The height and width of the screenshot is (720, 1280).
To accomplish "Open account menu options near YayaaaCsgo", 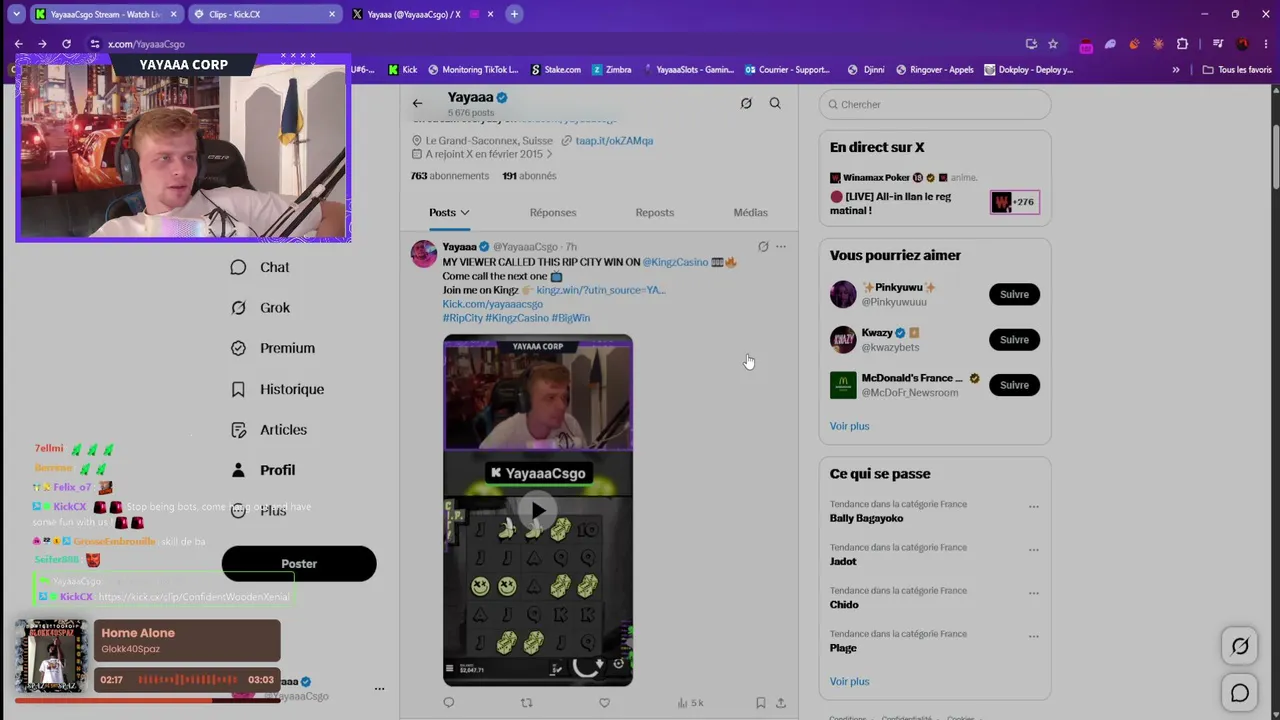I will pos(379,689).
